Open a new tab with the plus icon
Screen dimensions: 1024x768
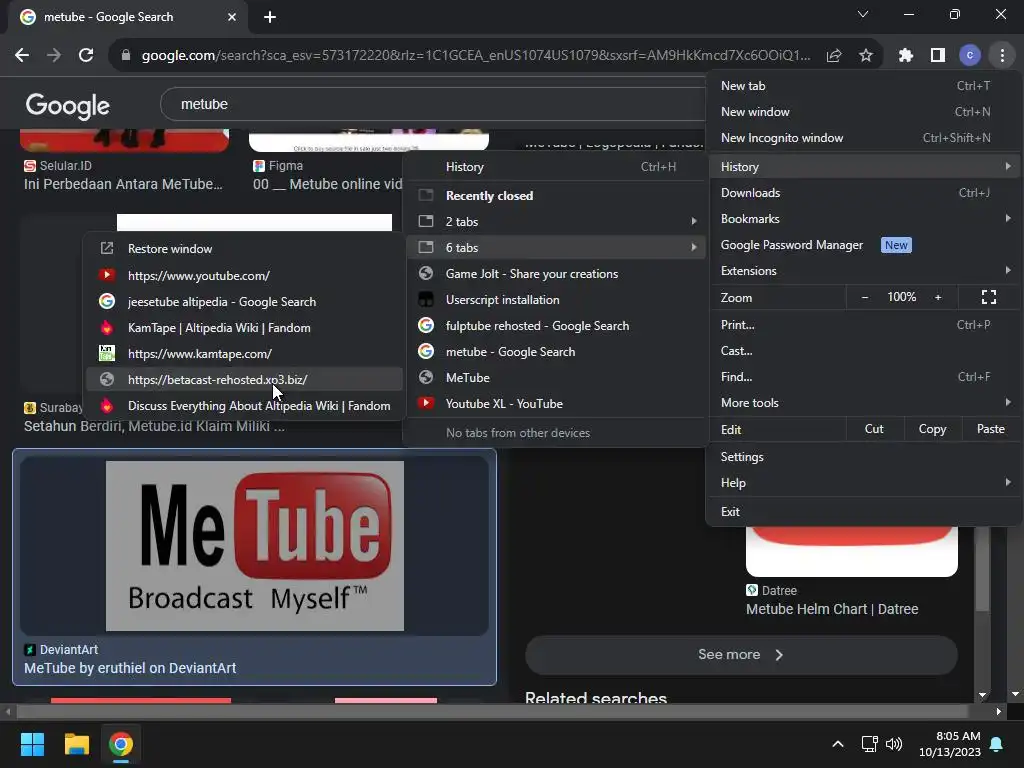coord(270,17)
